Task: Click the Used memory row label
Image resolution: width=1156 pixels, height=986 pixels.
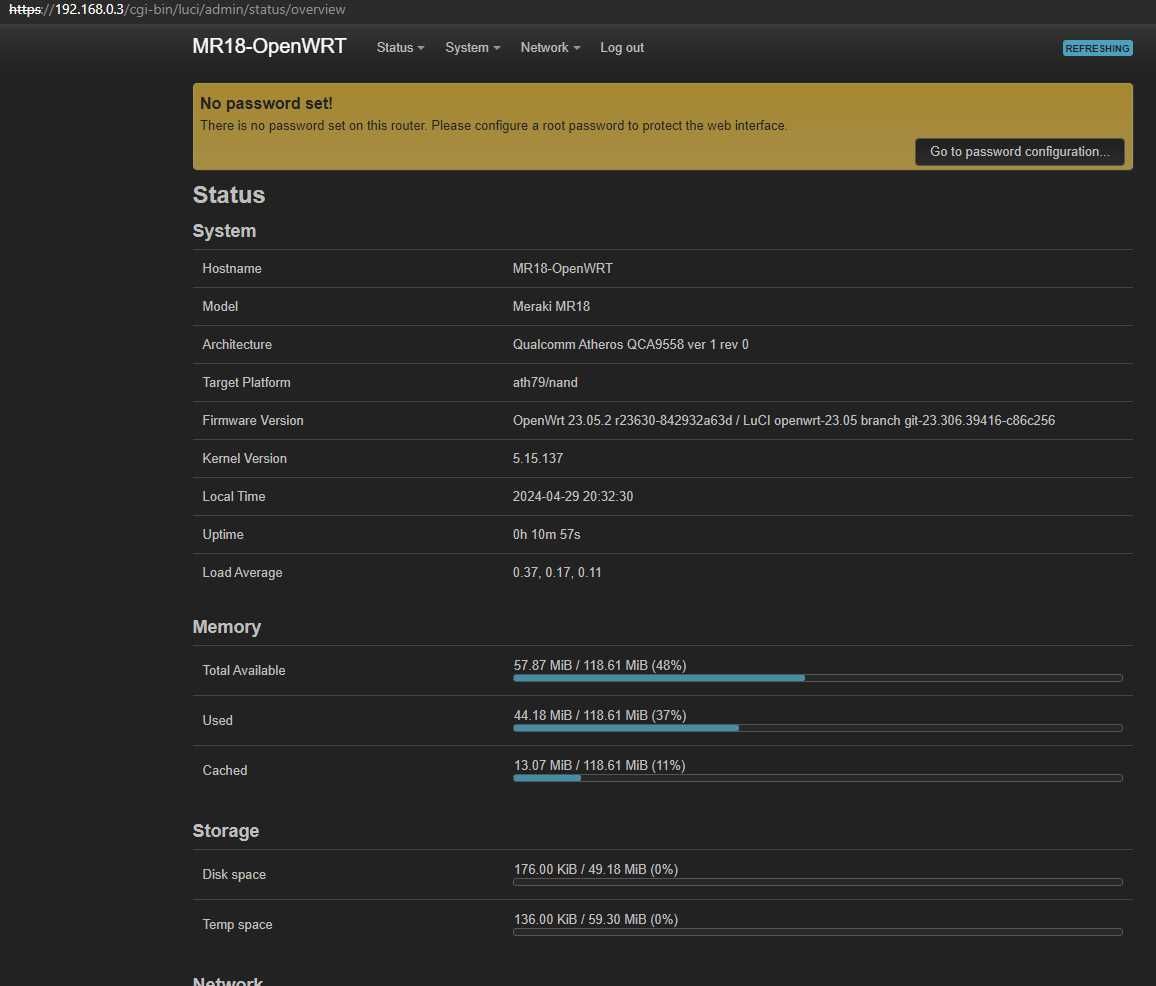Action: 217,721
